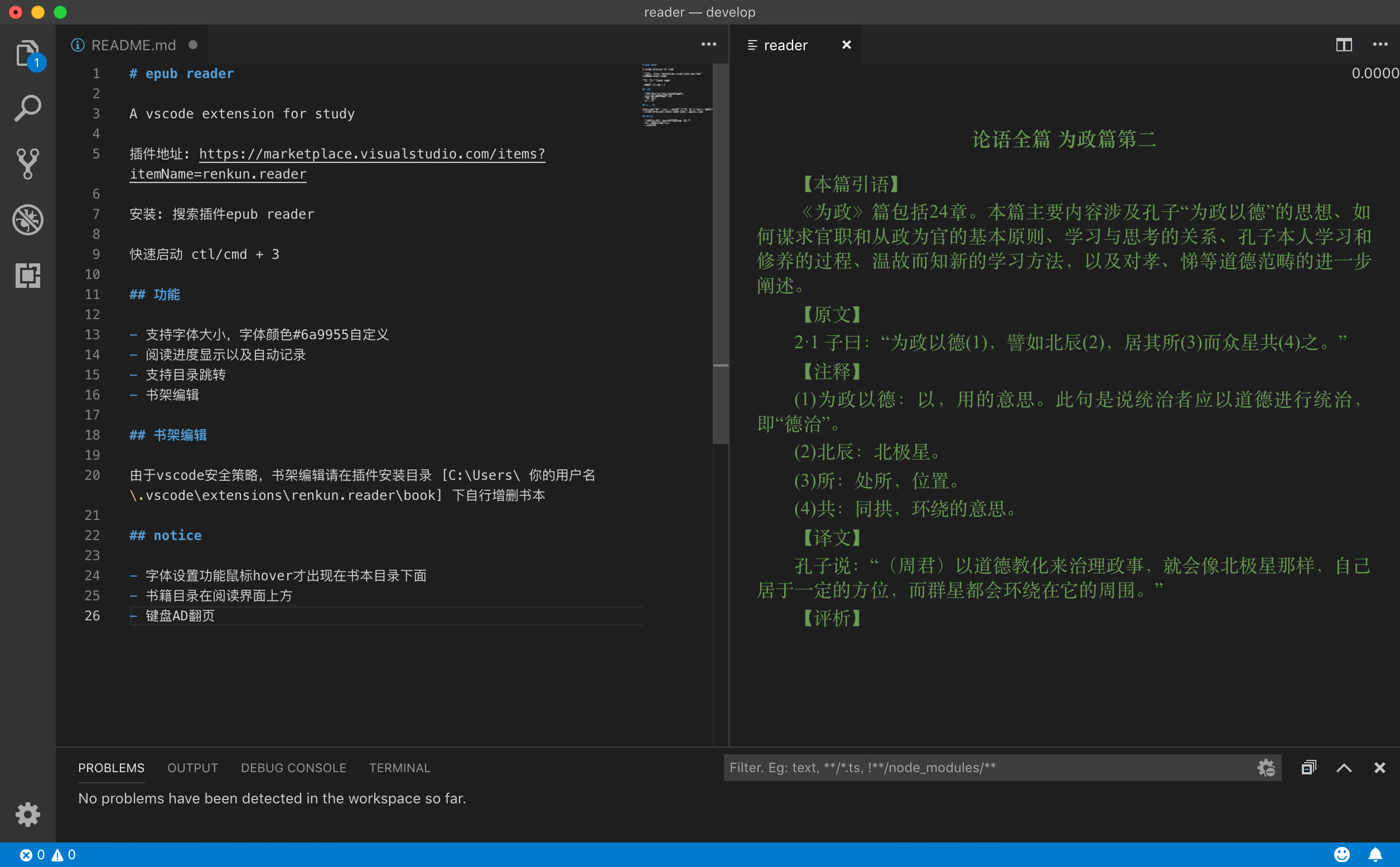Switch to the PROBLEMS panel tab
The height and width of the screenshot is (867, 1400).
click(111, 767)
